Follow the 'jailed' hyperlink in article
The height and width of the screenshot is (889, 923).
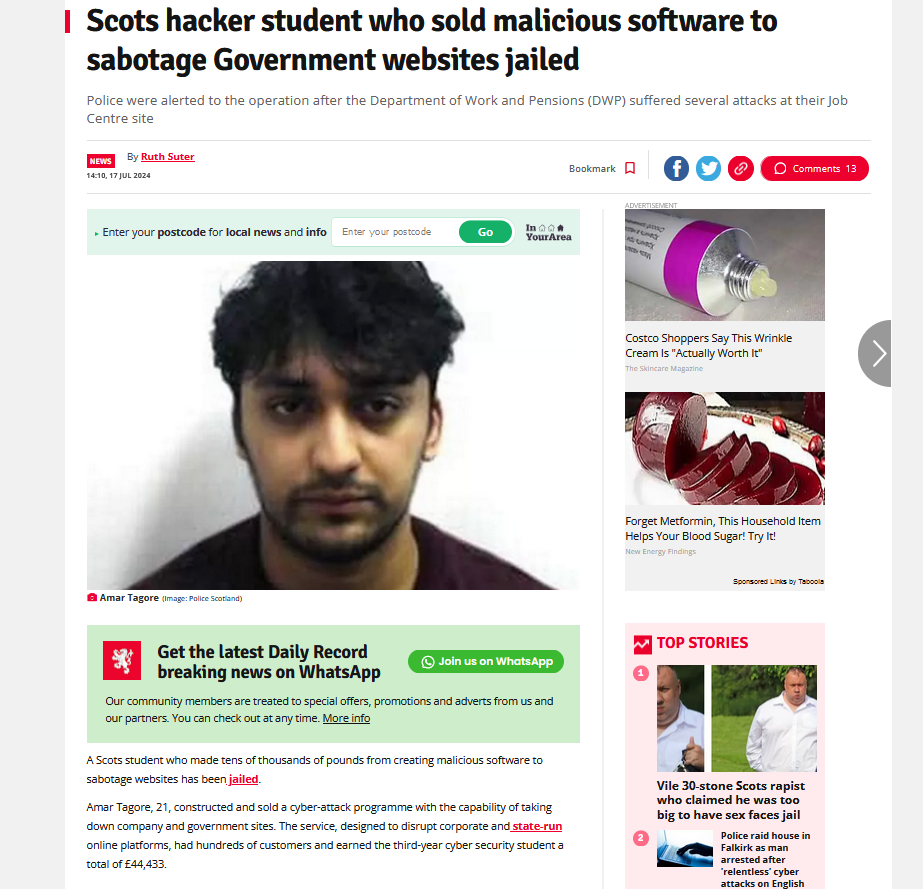pos(243,779)
